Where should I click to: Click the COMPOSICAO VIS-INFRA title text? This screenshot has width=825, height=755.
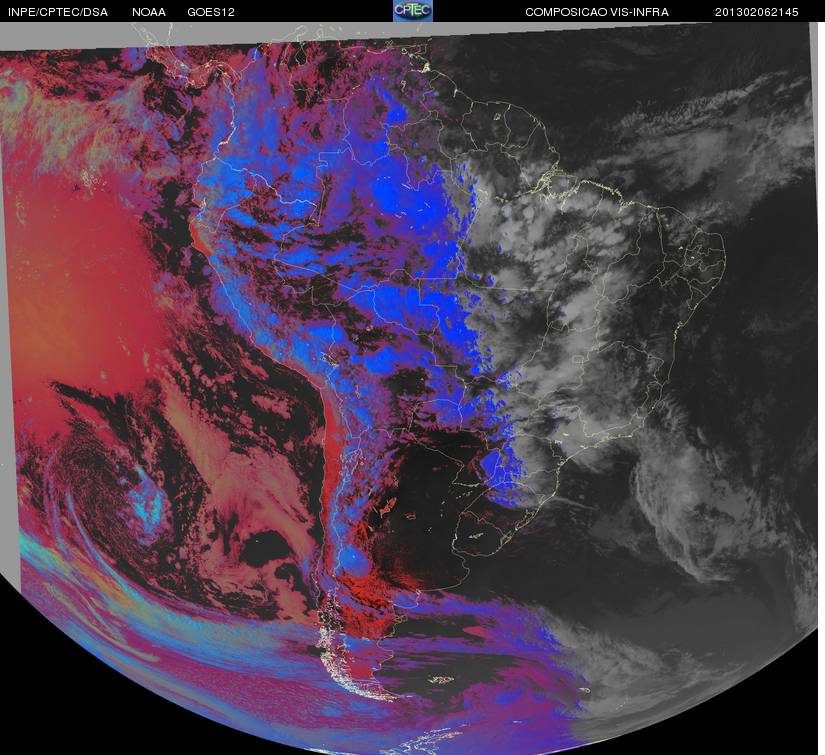pyautogui.click(x=597, y=12)
